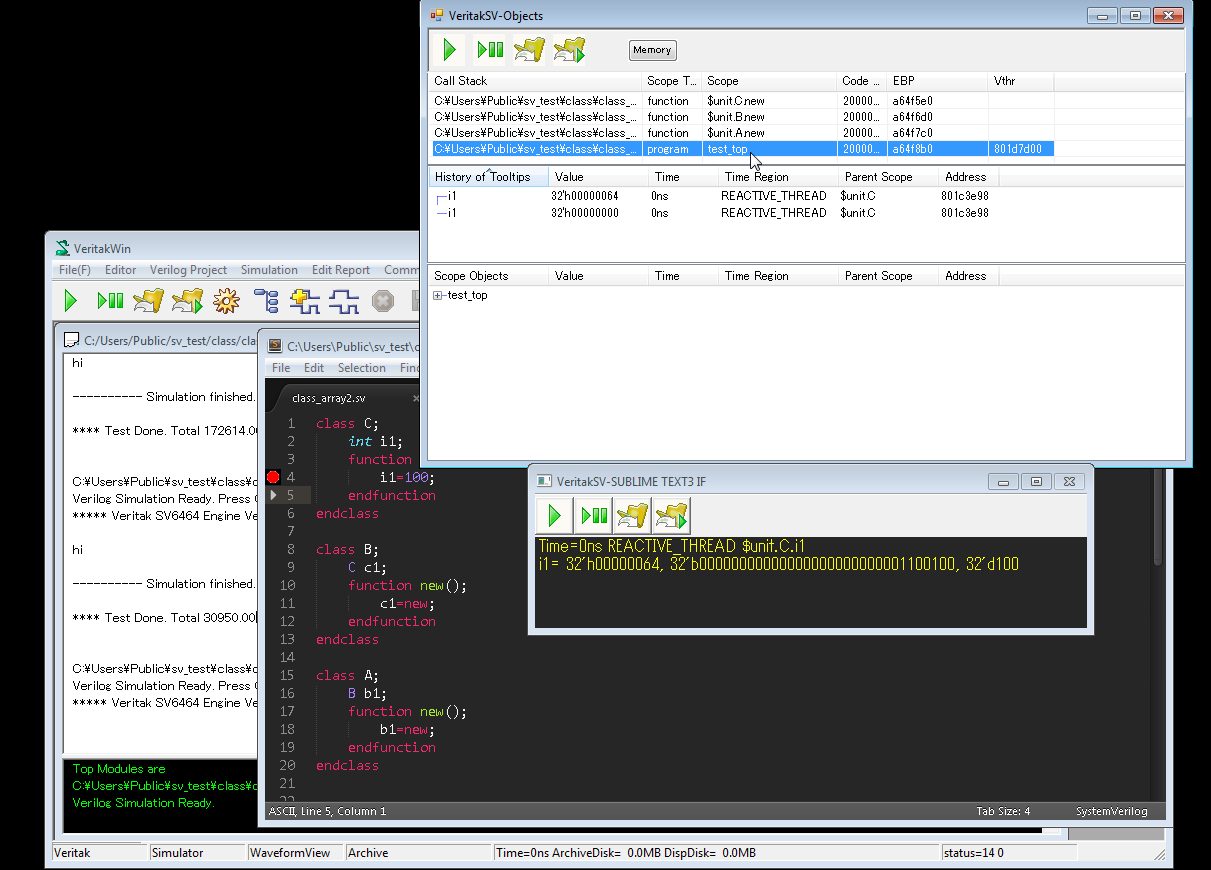Maximize the VeritakSV-SUBLIME TEXT3 IF window
The width and height of the screenshot is (1211, 870).
(1036, 481)
